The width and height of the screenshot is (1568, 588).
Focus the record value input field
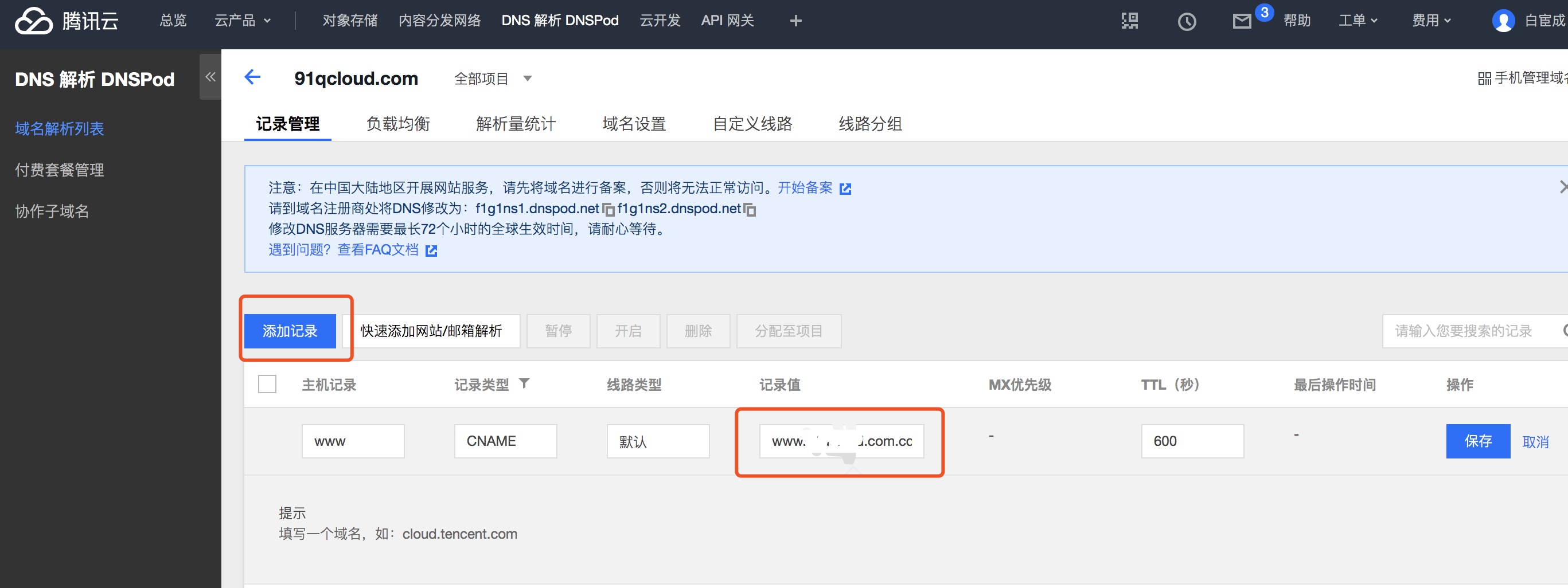[x=841, y=441]
